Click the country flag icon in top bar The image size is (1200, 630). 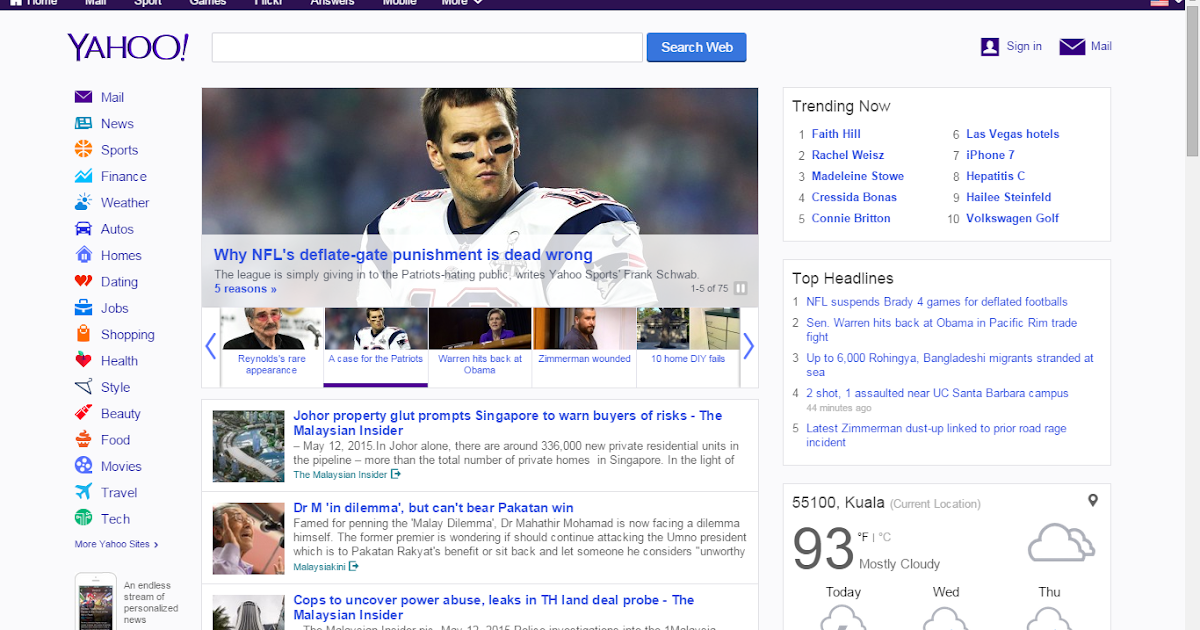[x=1160, y=2]
